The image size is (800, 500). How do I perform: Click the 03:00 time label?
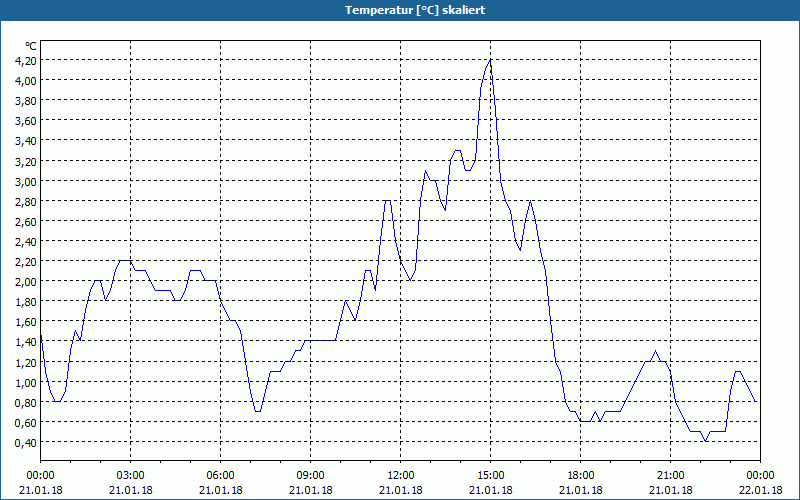pos(131,476)
